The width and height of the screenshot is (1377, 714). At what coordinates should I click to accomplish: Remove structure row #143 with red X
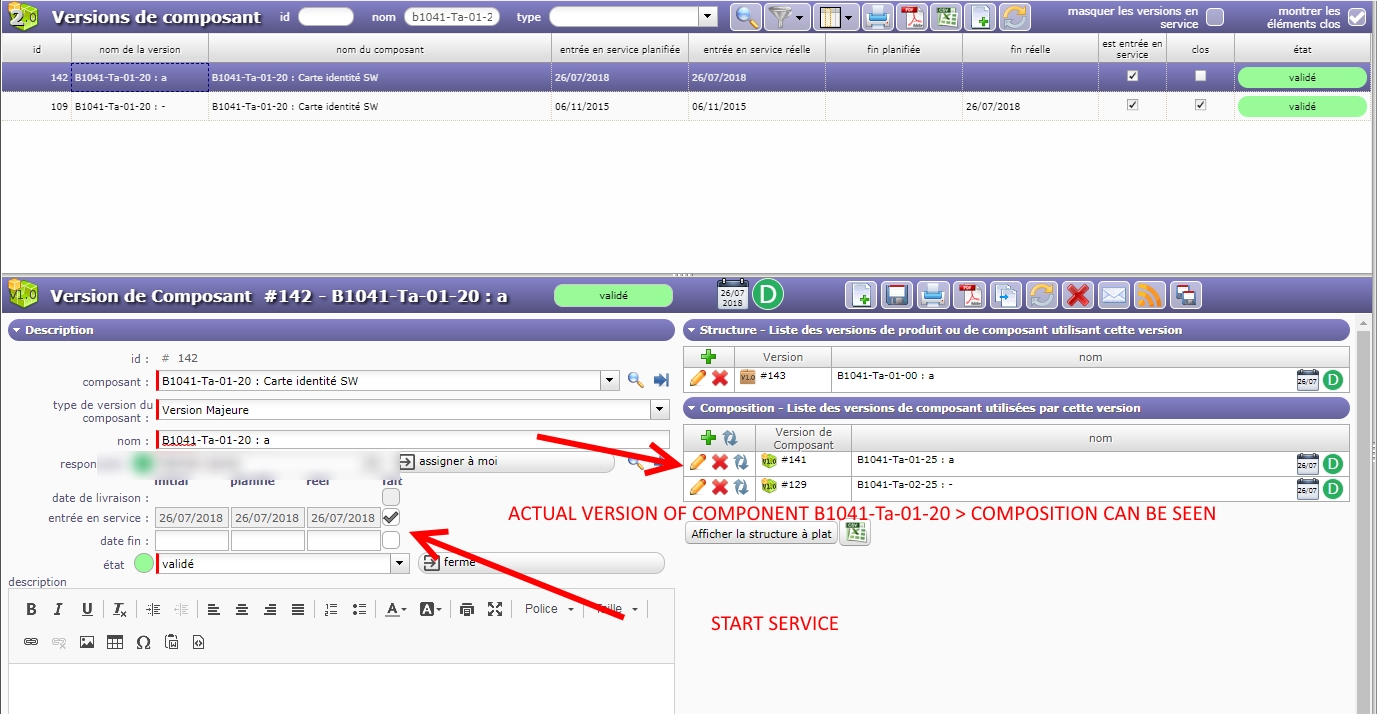click(x=719, y=379)
